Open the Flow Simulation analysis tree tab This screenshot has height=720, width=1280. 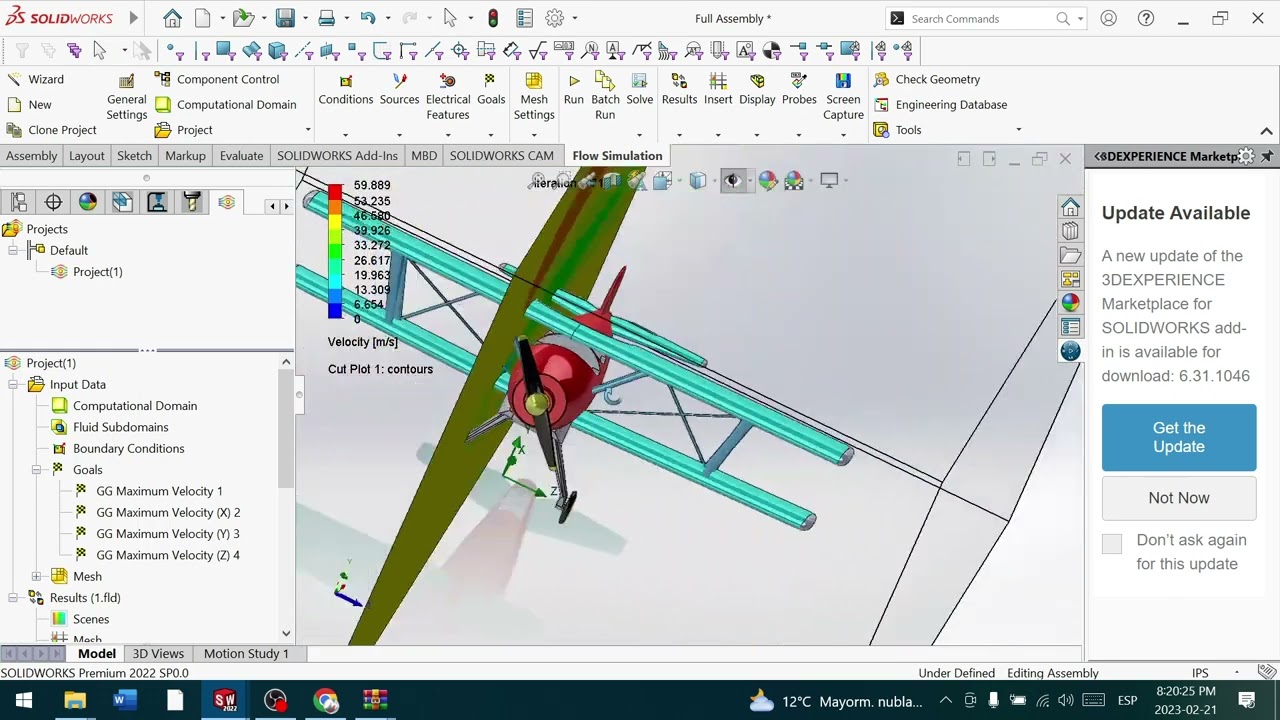click(227, 202)
